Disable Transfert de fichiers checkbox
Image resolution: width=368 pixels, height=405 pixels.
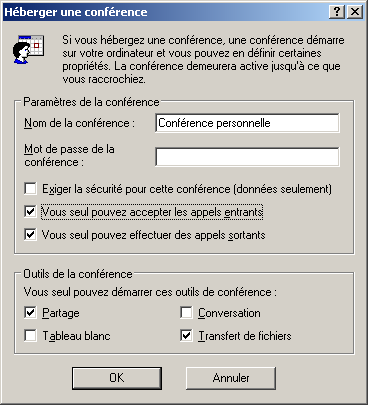(x=186, y=336)
